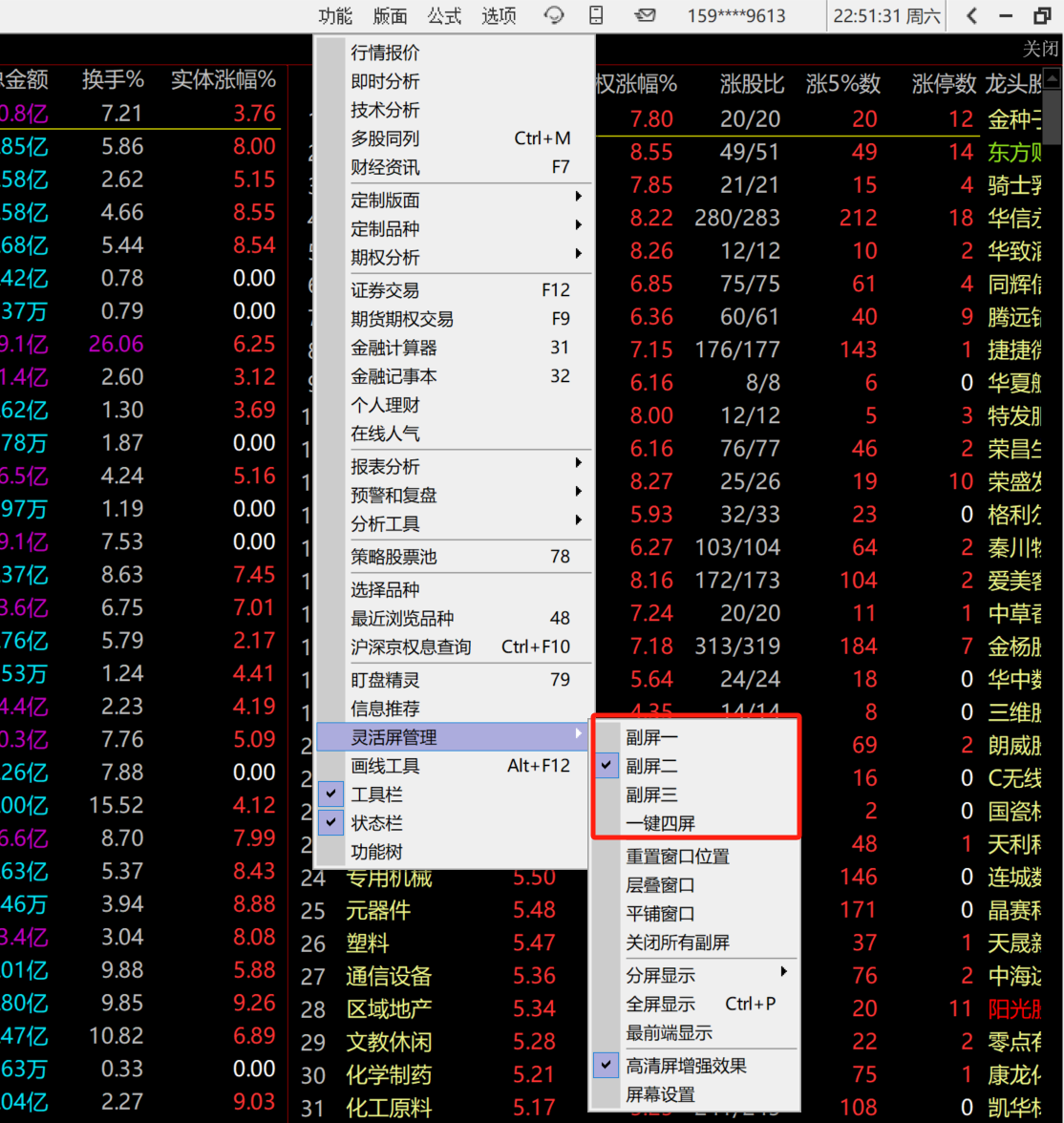Click the back arrow in title bar
The height and width of the screenshot is (1123, 1064).
pyautogui.click(x=971, y=15)
